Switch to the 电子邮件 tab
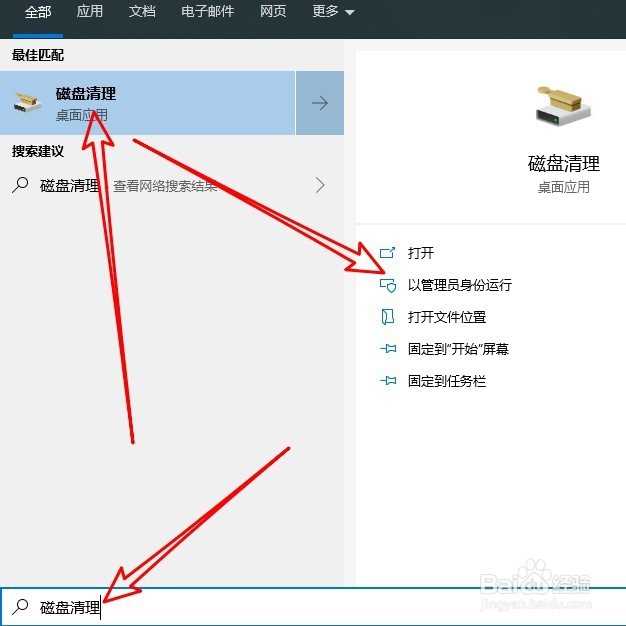Image resolution: width=626 pixels, height=626 pixels. [208, 11]
